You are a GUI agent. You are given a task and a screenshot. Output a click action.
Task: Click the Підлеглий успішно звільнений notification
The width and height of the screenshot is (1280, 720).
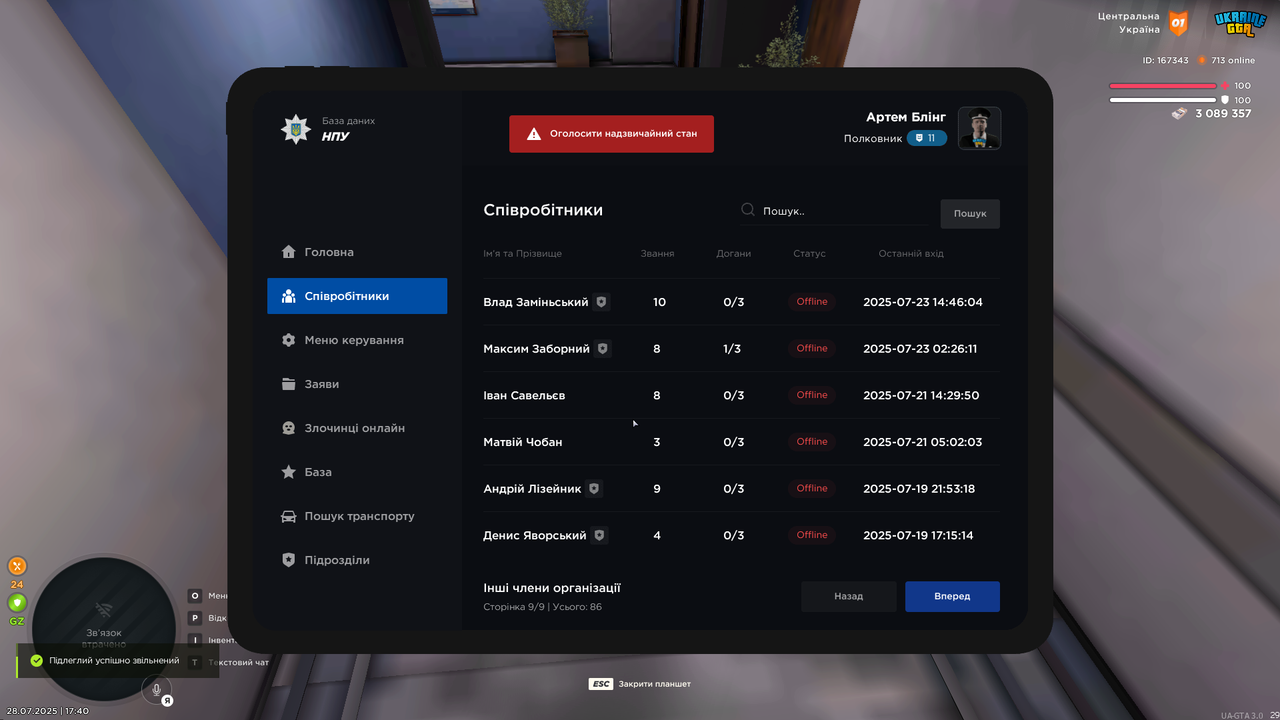pyautogui.click(x=117, y=661)
